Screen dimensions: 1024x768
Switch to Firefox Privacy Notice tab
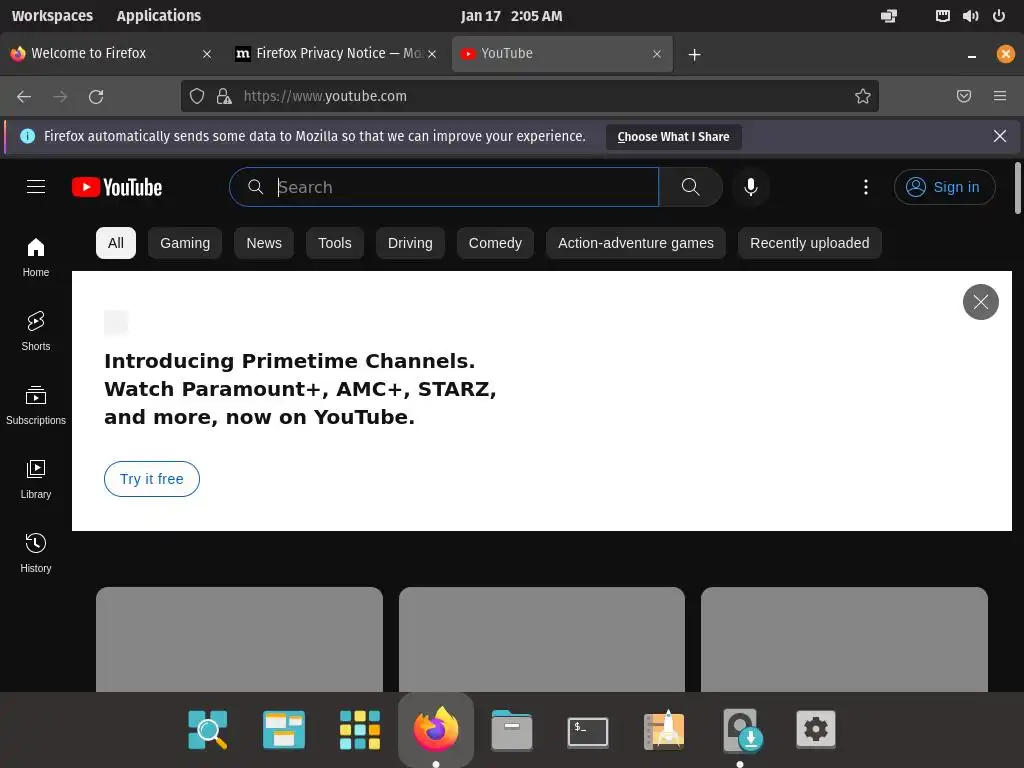point(336,54)
